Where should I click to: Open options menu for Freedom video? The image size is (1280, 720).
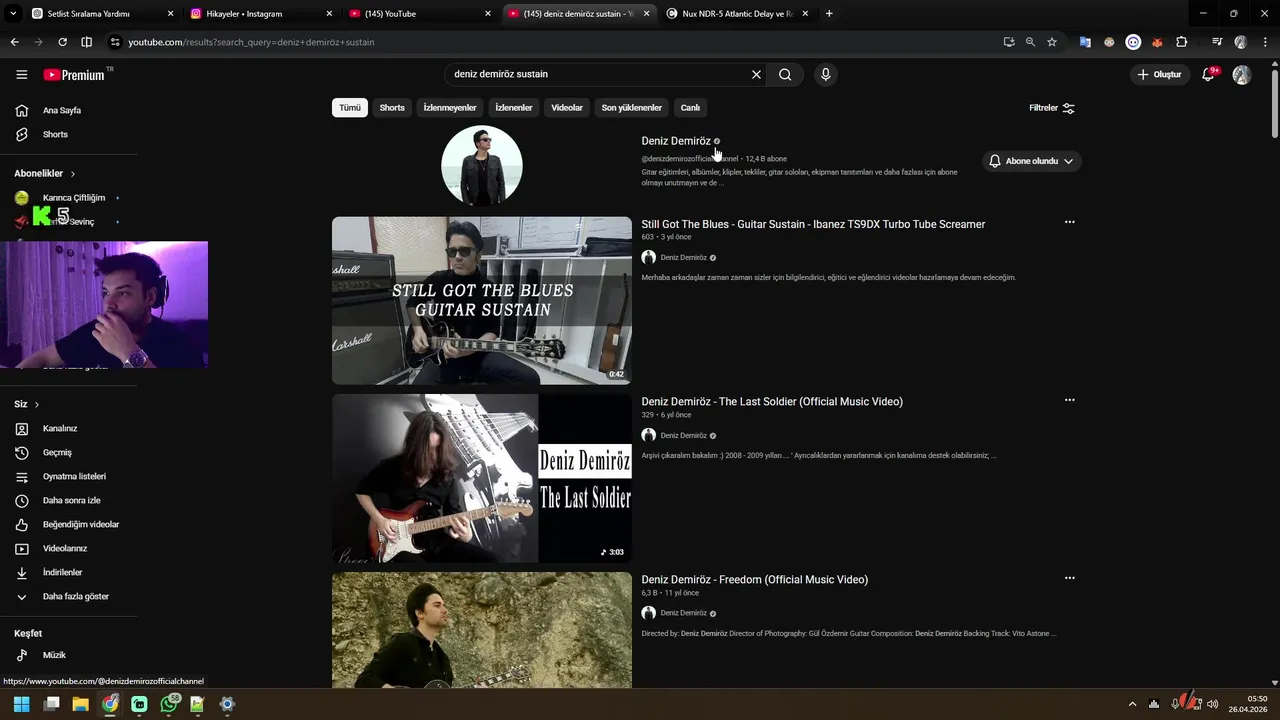1069,578
